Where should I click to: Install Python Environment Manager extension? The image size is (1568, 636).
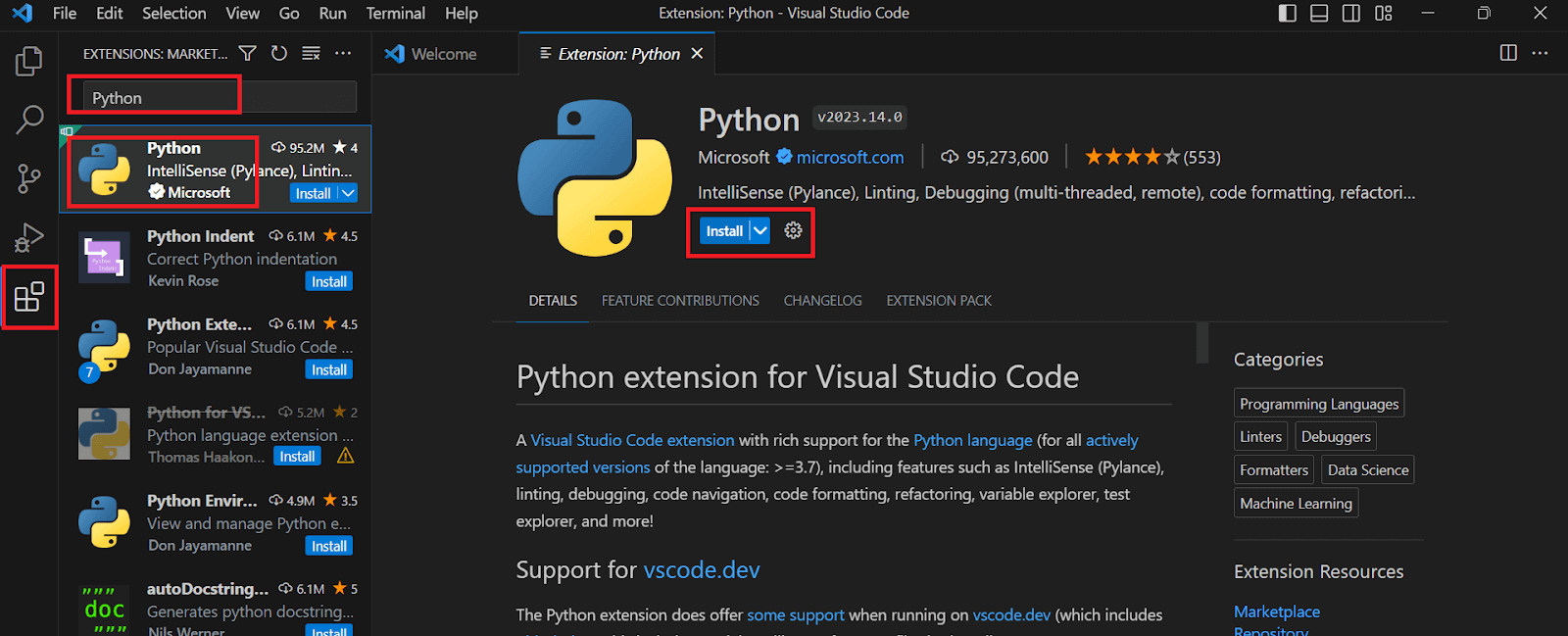329,546
